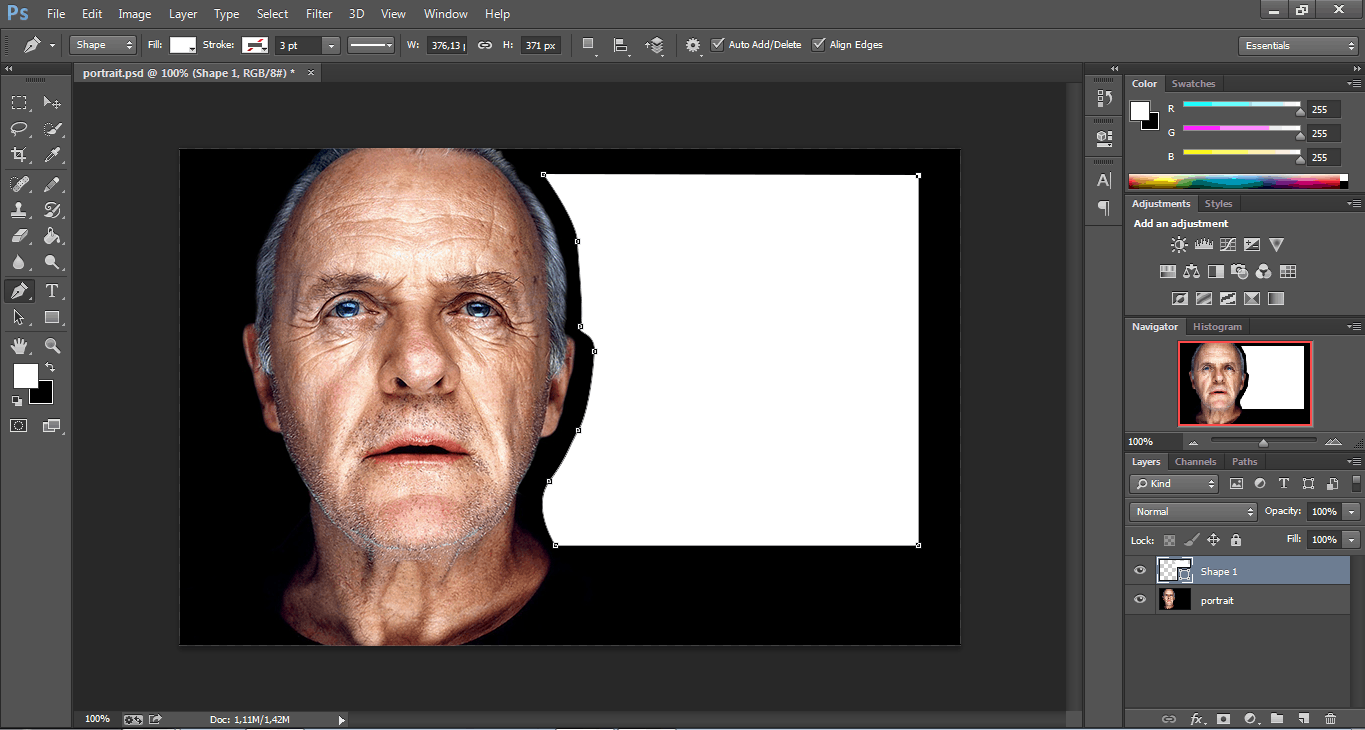This screenshot has width=1365, height=730.
Task: Open the layer blend mode Normal dropdown
Action: (1193, 512)
